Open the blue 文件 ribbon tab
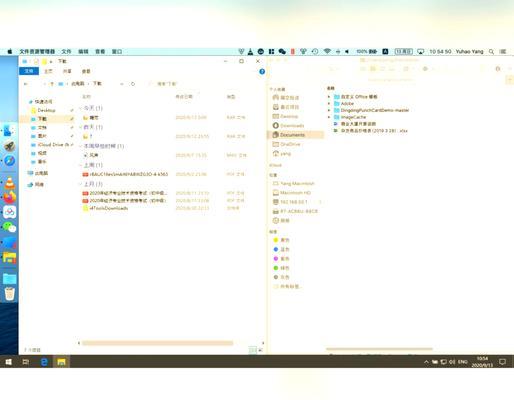 pyautogui.click(x=29, y=71)
